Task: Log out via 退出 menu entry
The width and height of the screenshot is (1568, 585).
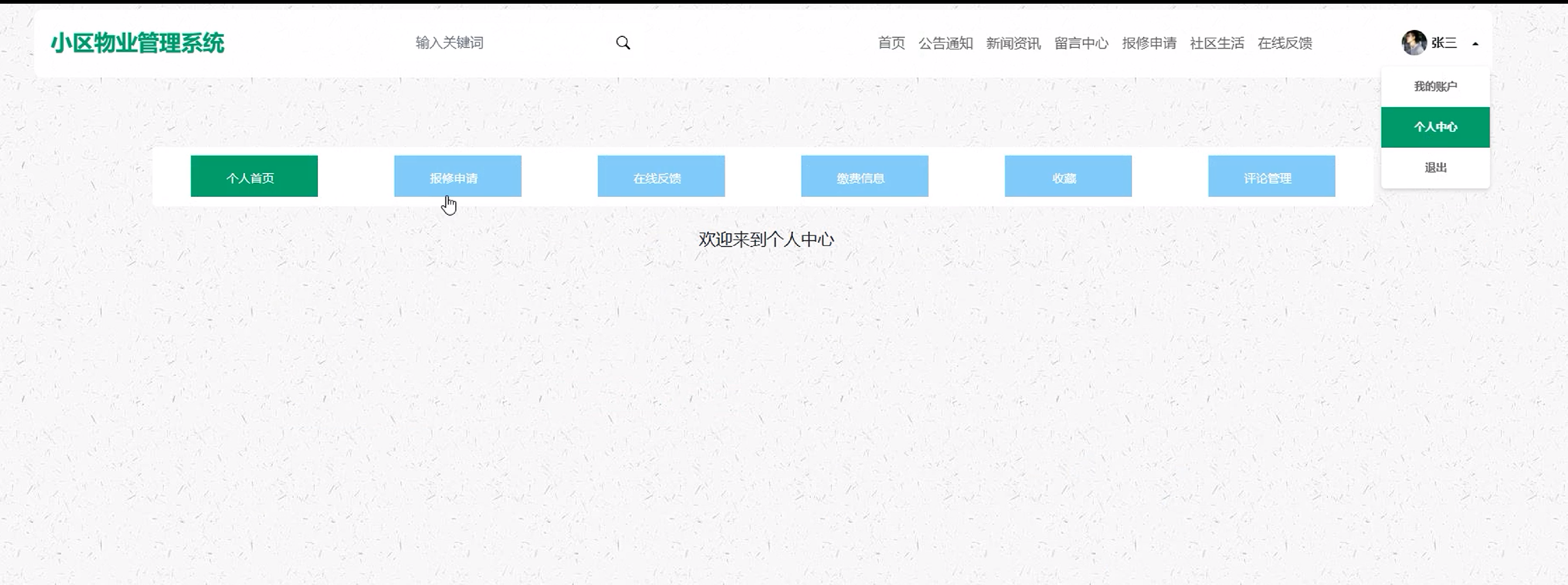Action: tap(1435, 167)
